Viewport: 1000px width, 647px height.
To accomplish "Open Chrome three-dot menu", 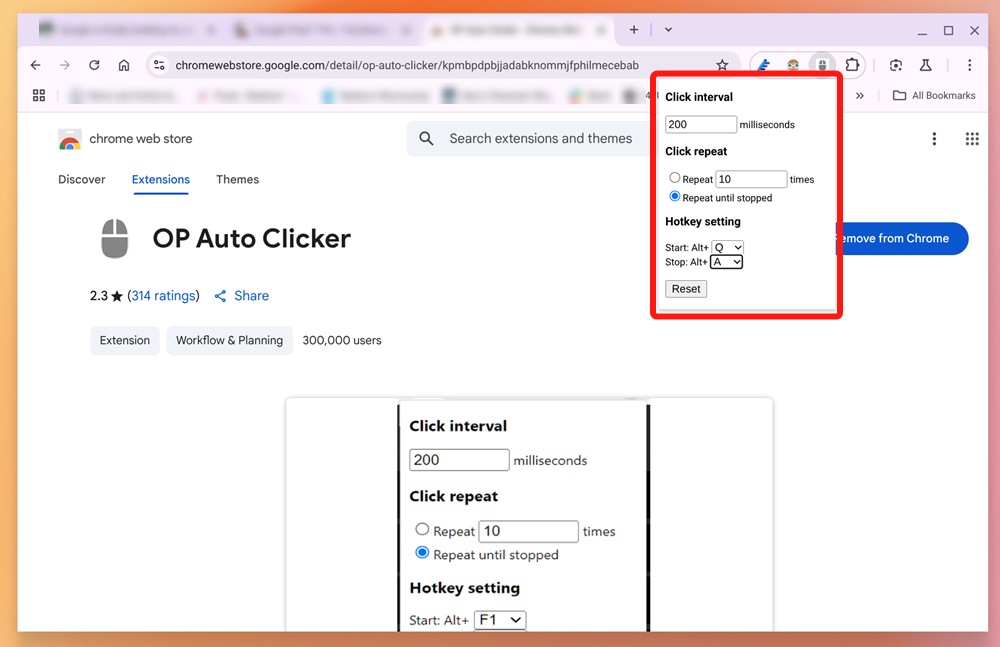I will pyautogui.click(x=969, y=64).
